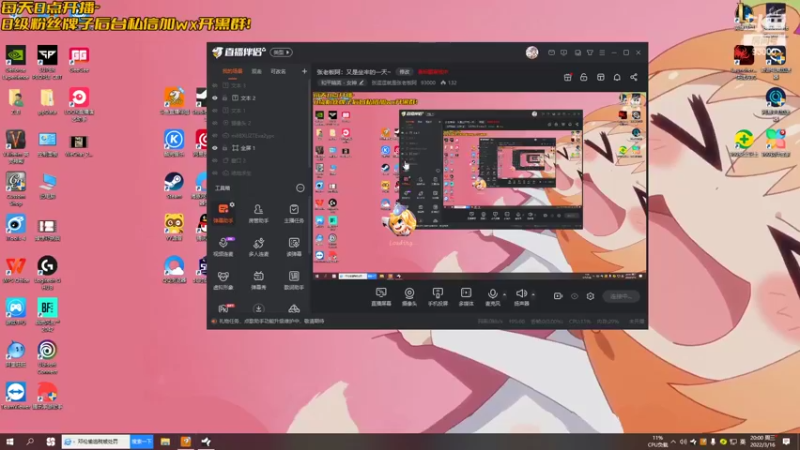Open the user avatar in title bar
The height and width of the screenshot is (450, 800).
(x=532, y=52)
